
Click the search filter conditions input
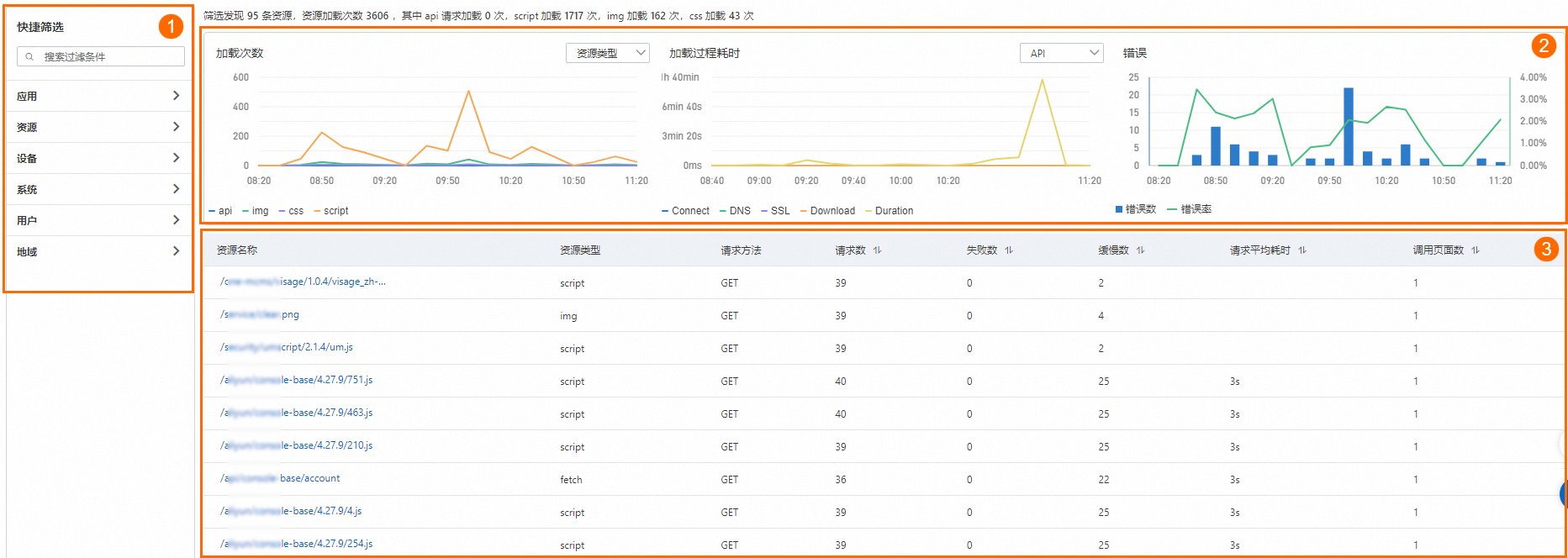tap(101, 56)
